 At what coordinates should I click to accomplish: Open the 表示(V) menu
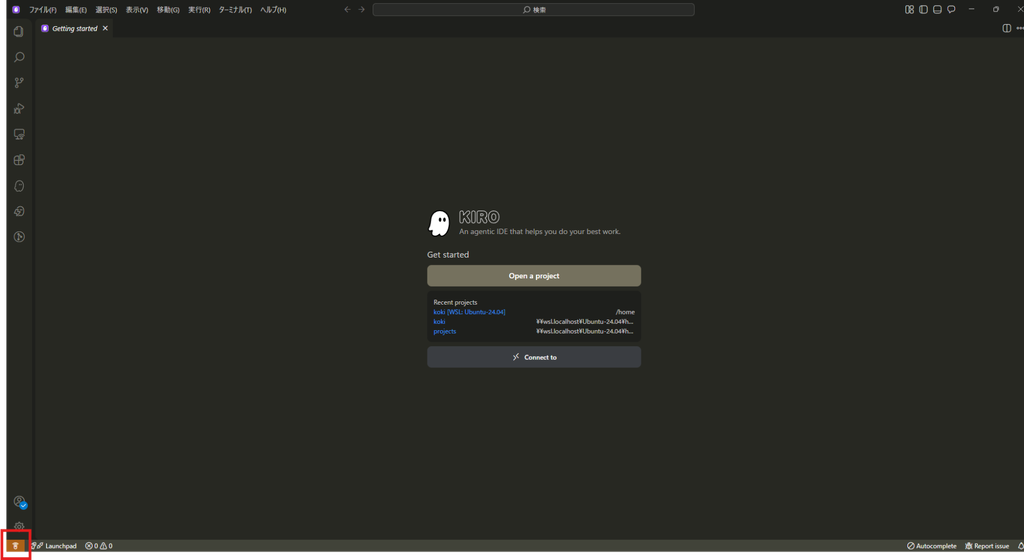click(136, 10)
